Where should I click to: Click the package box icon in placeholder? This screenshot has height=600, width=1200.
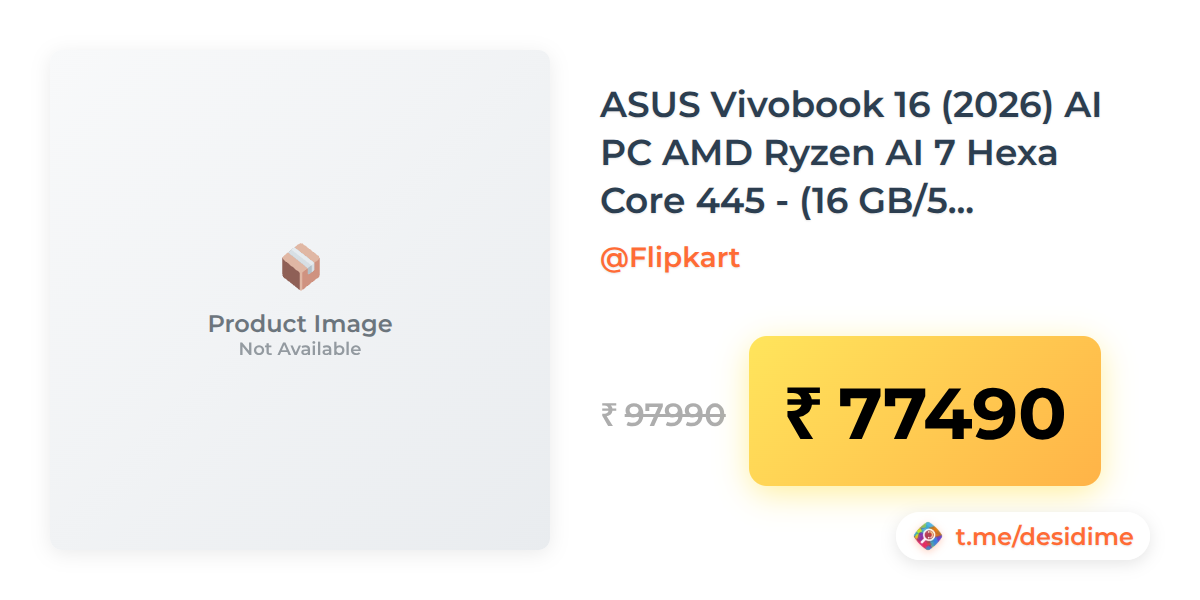coord(300,267)
